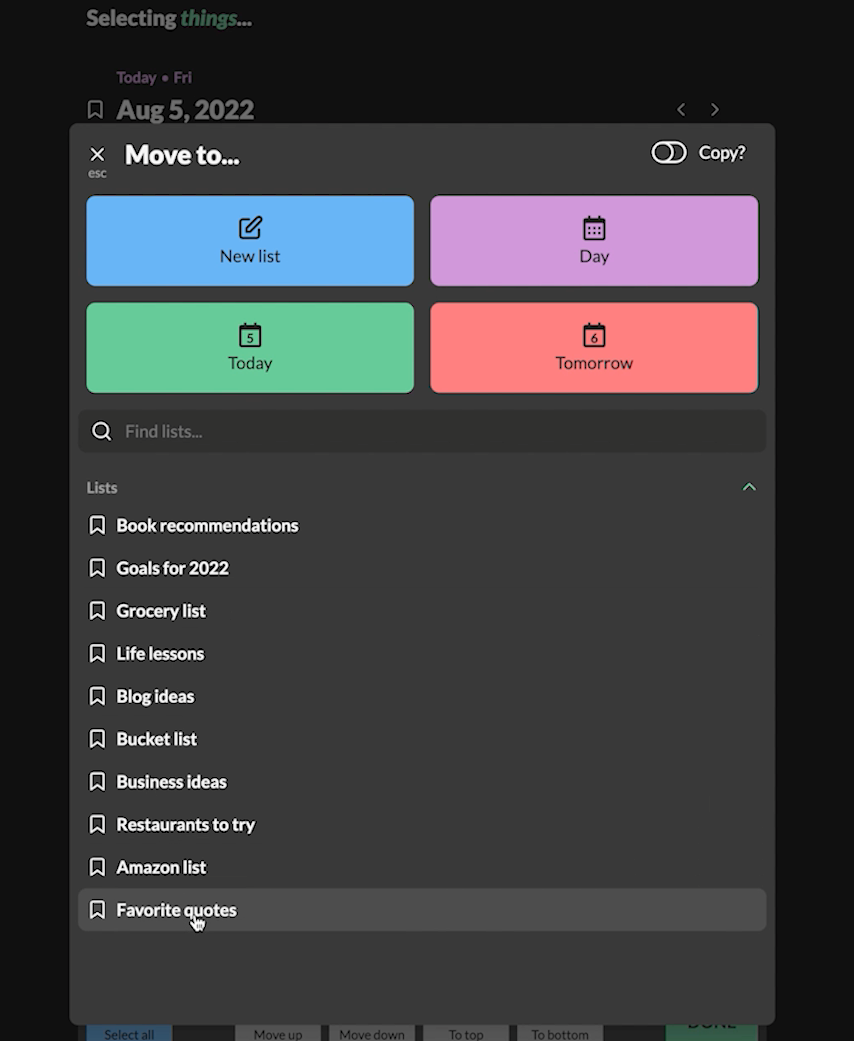The image size is (854, 1041).
Task: Click bookmark icon next to Life lessons
Action: [97, 653]
